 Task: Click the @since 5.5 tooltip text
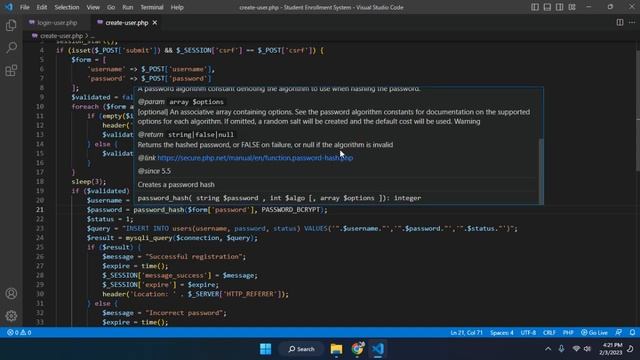point(154,171)
